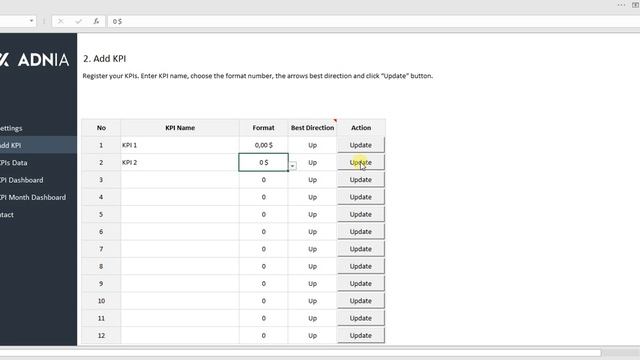Select the KPI 1 name cell
This screenshot has height=360, width=640.
pos(180,145)
